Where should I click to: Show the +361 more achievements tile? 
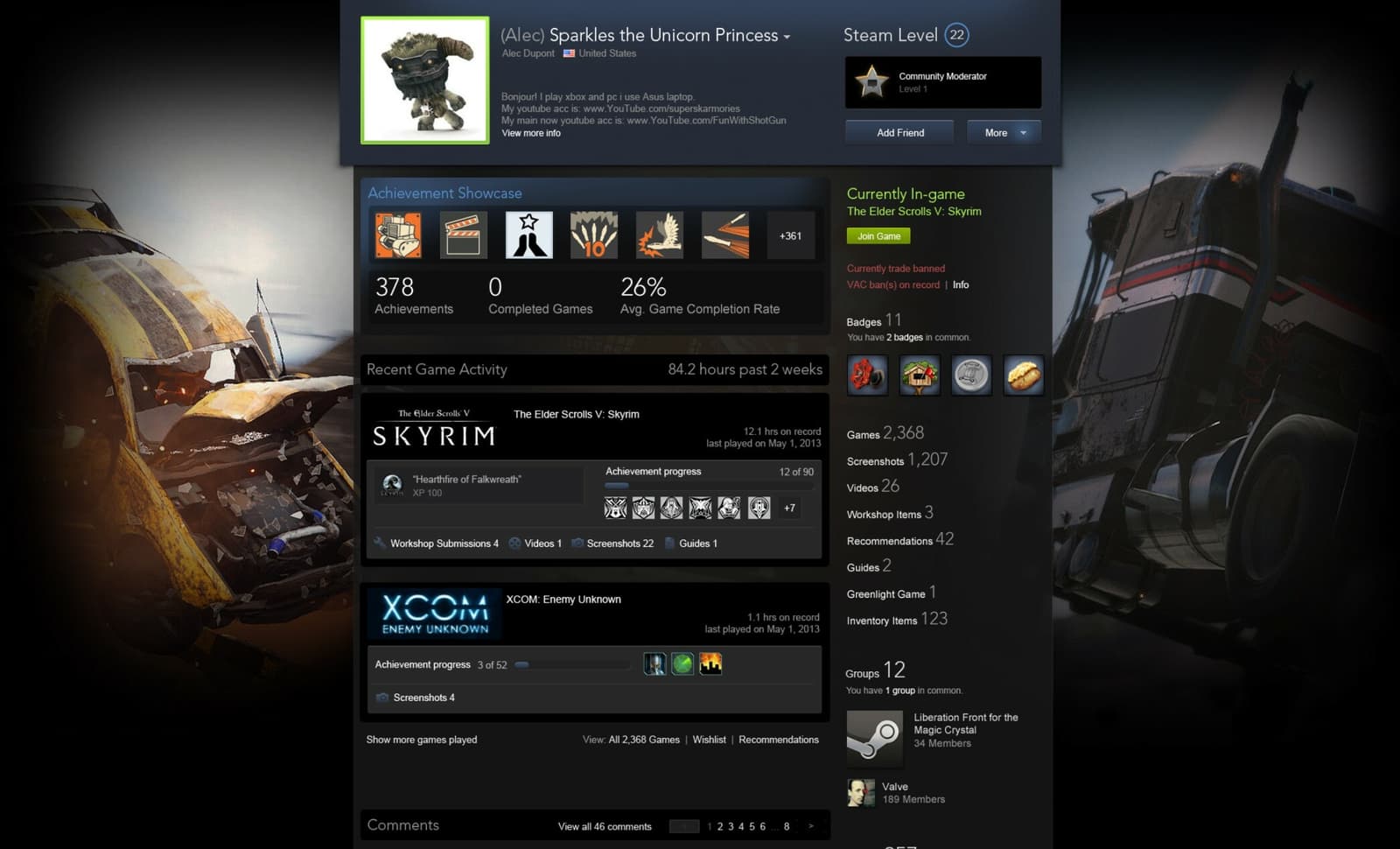point(790,235)
